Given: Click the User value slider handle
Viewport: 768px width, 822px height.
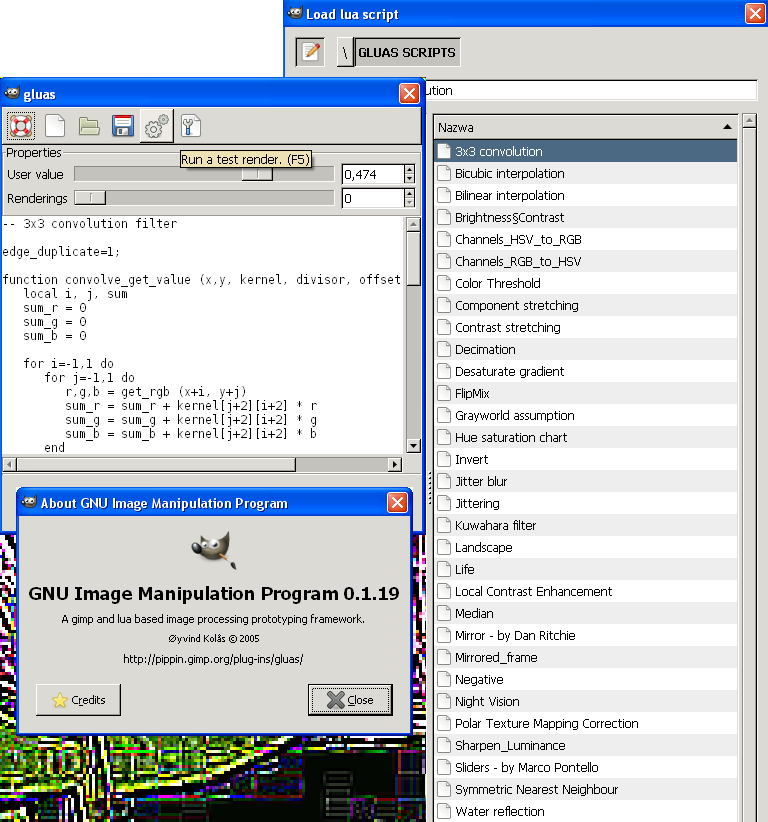Looking at the screenshot, I should (257, 175).
